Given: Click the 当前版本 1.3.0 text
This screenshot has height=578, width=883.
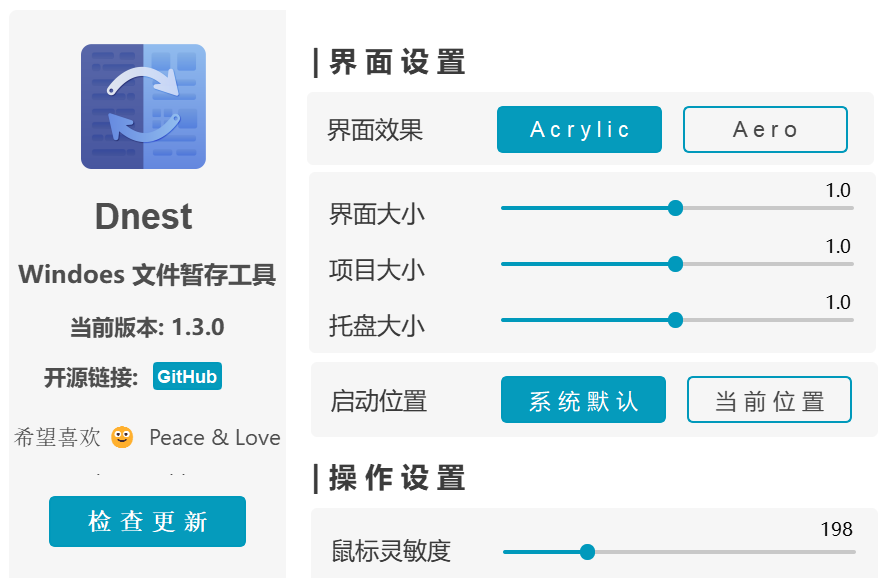Looking at the screenshot, I should 147,327.
